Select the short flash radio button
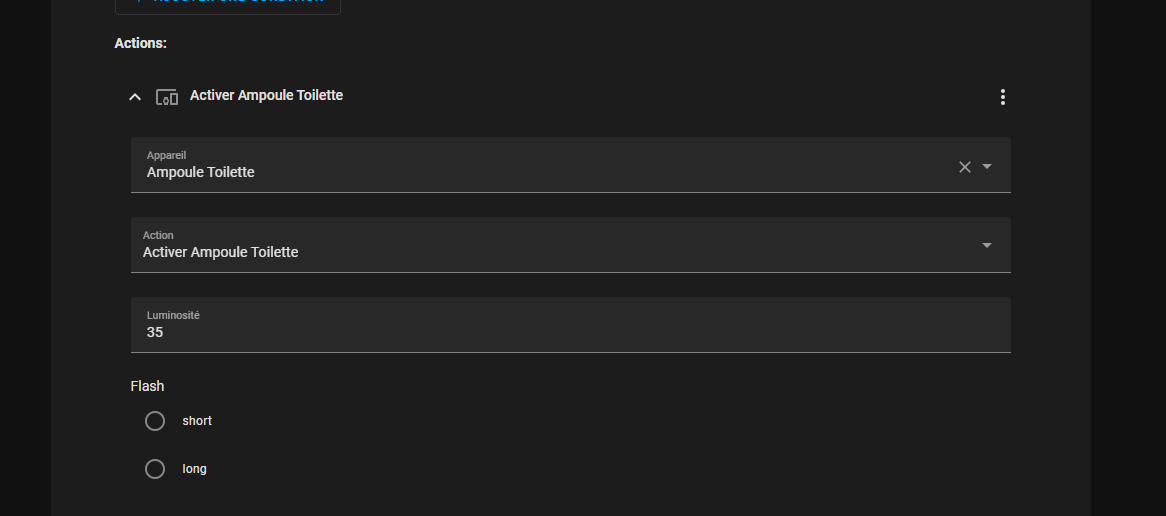This screenshot has width=1166, height=516. [155, 421]
